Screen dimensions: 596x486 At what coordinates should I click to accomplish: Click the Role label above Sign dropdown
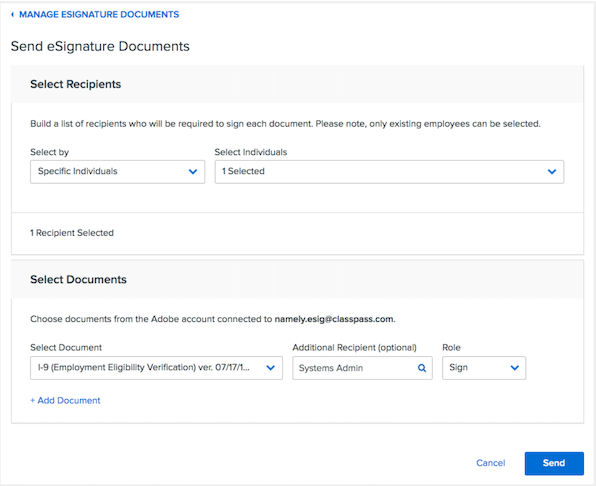coord(451,348)
